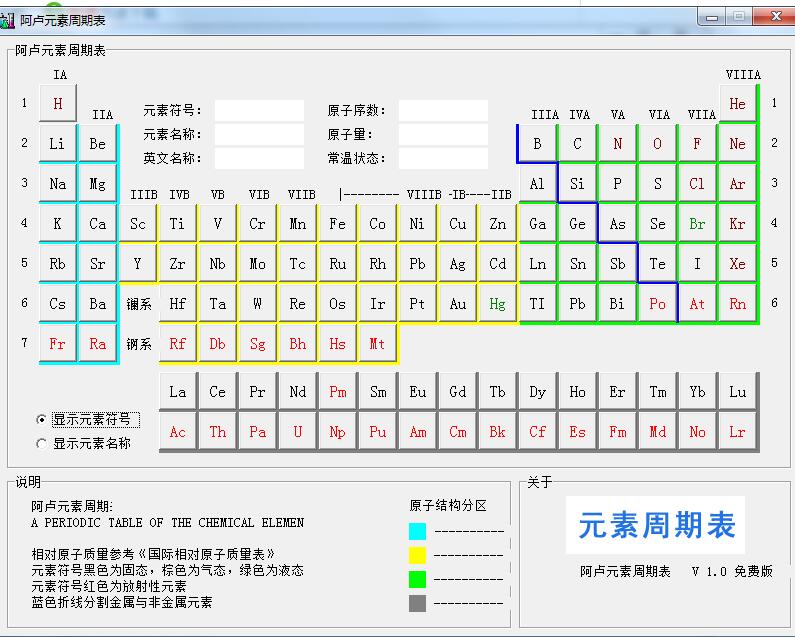
Task: Click the cyan legend color swatch
Action: point(417,531)
